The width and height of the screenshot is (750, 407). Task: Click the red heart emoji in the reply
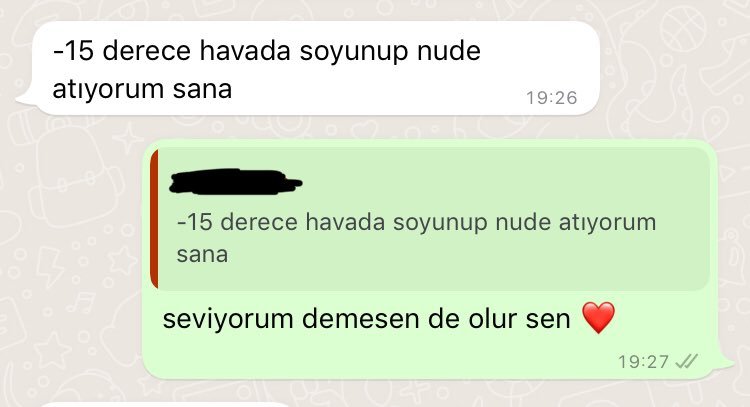point(598,318)
